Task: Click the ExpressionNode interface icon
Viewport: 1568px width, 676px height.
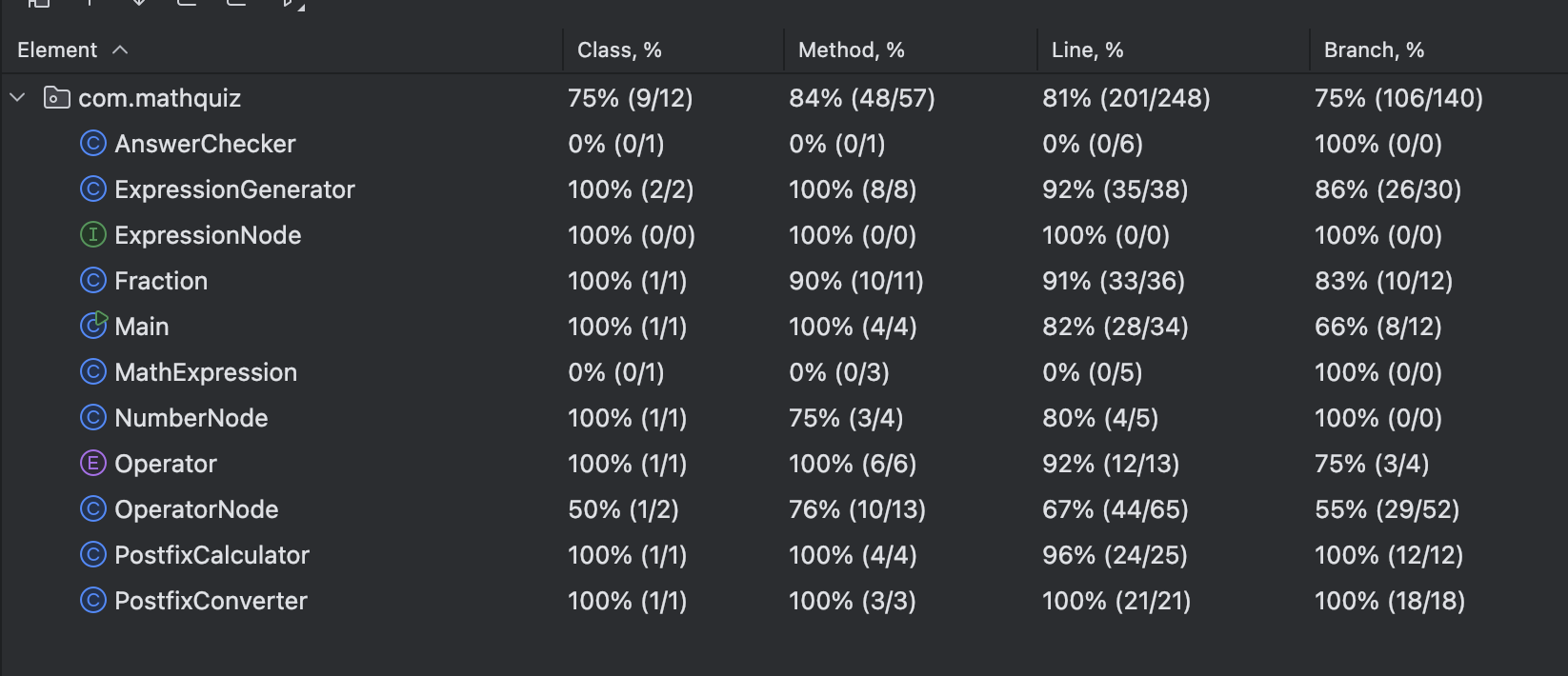Action: tap(92, 235)
